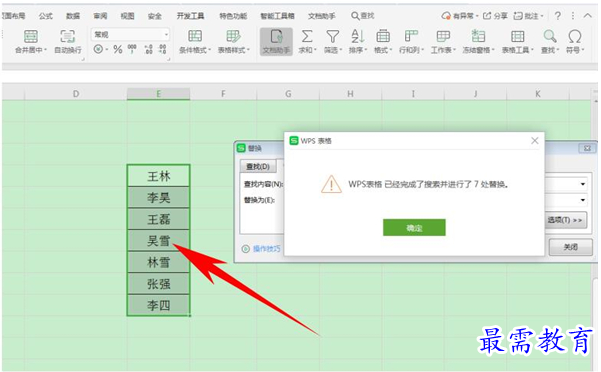Expand the 冻结窗格 dropdown arrow

click(x=493, y=50)
